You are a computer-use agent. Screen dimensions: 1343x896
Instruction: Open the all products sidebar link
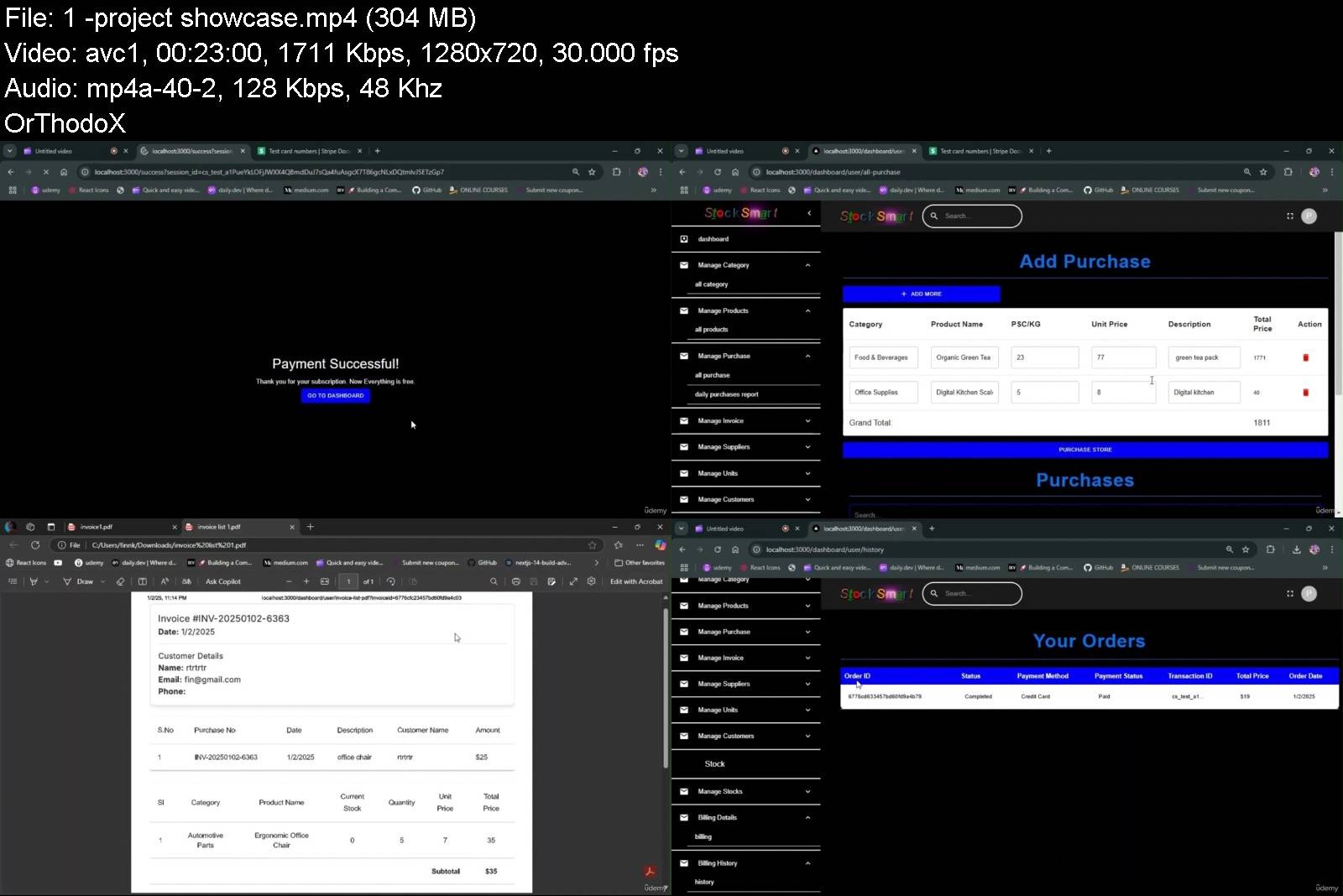(711, 330)
